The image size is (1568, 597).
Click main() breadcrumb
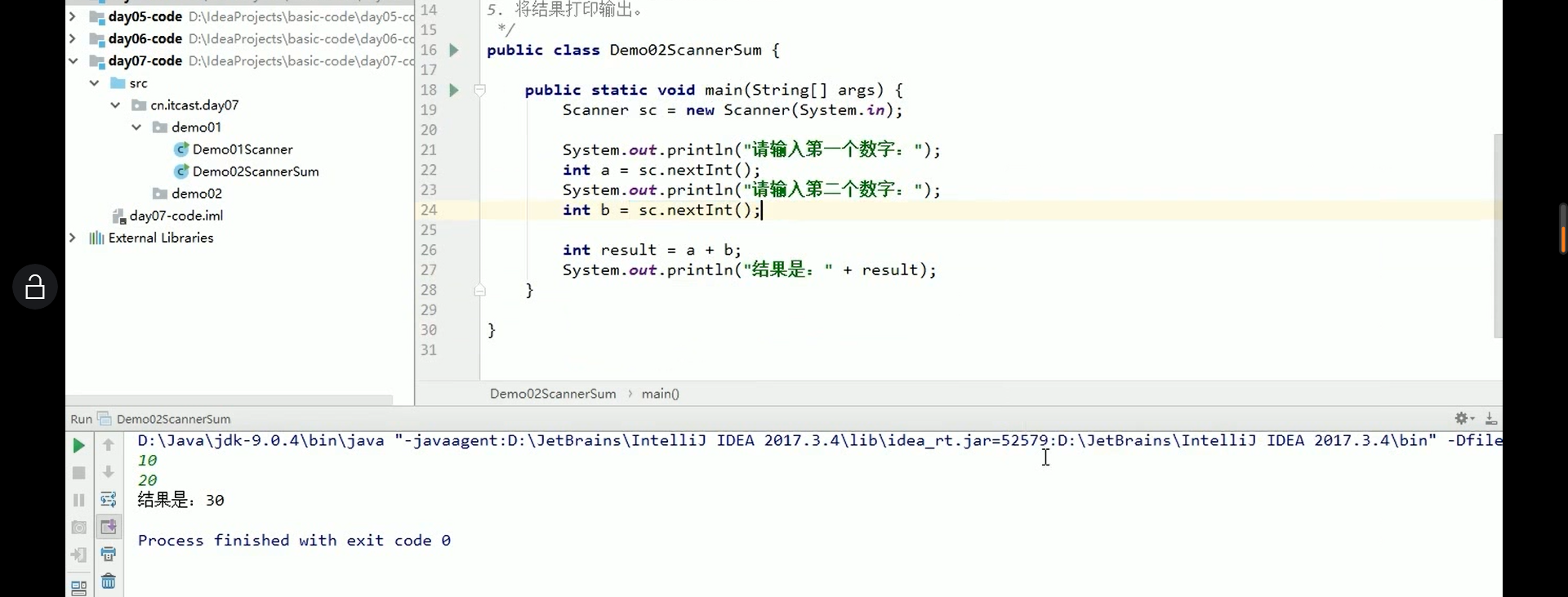[x=660, y=394]
